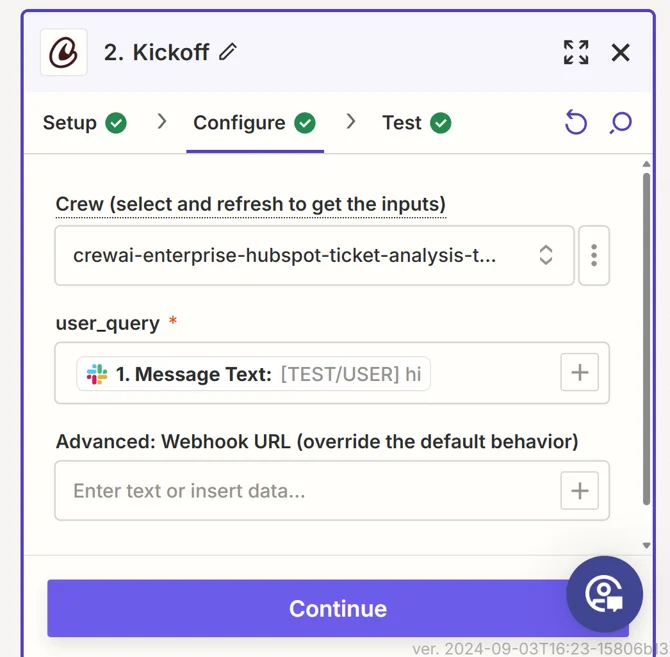Click the up/down arrows in Crew dropdown

point(546,255)
